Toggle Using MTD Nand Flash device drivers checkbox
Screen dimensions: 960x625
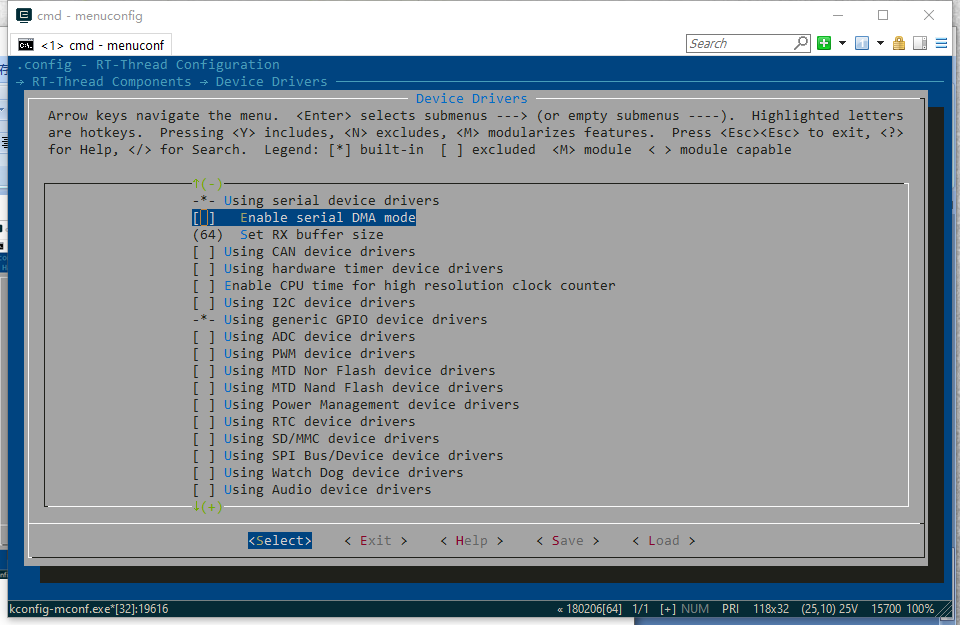pos(204,388)
